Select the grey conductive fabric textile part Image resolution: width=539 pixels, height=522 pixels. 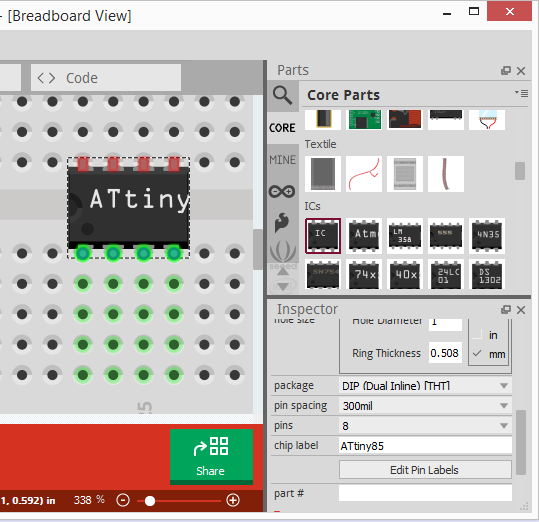pyautogui.click(x=323, y=174)
